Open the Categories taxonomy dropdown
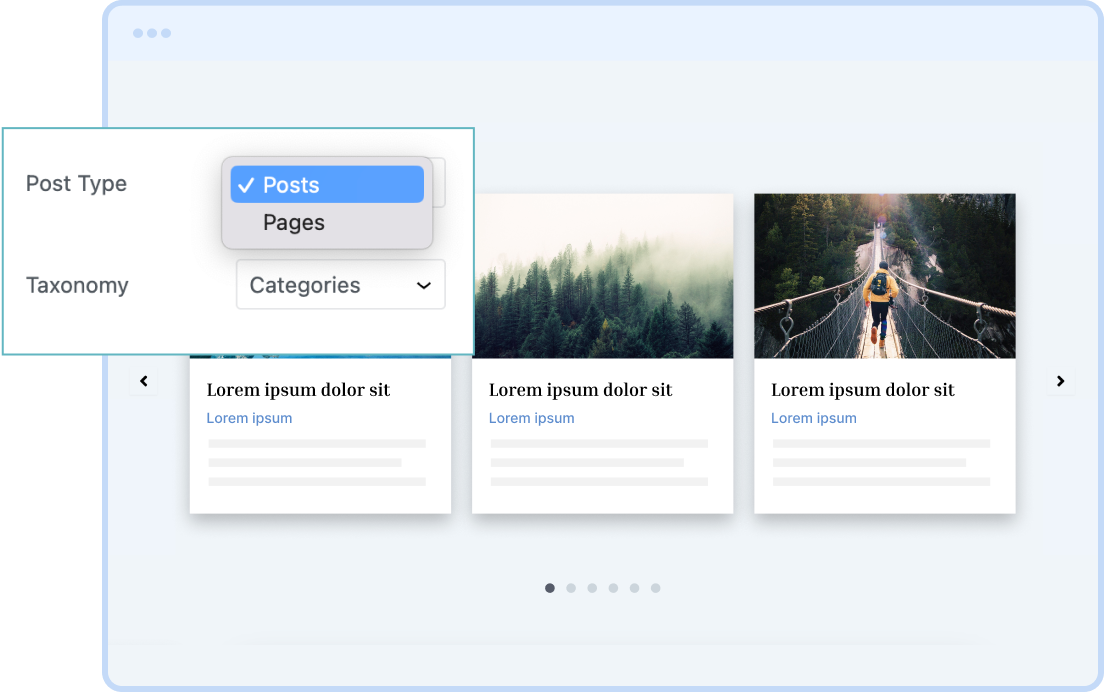The height and width of the screenshot is (692, 1104). [x=340, y=284]
